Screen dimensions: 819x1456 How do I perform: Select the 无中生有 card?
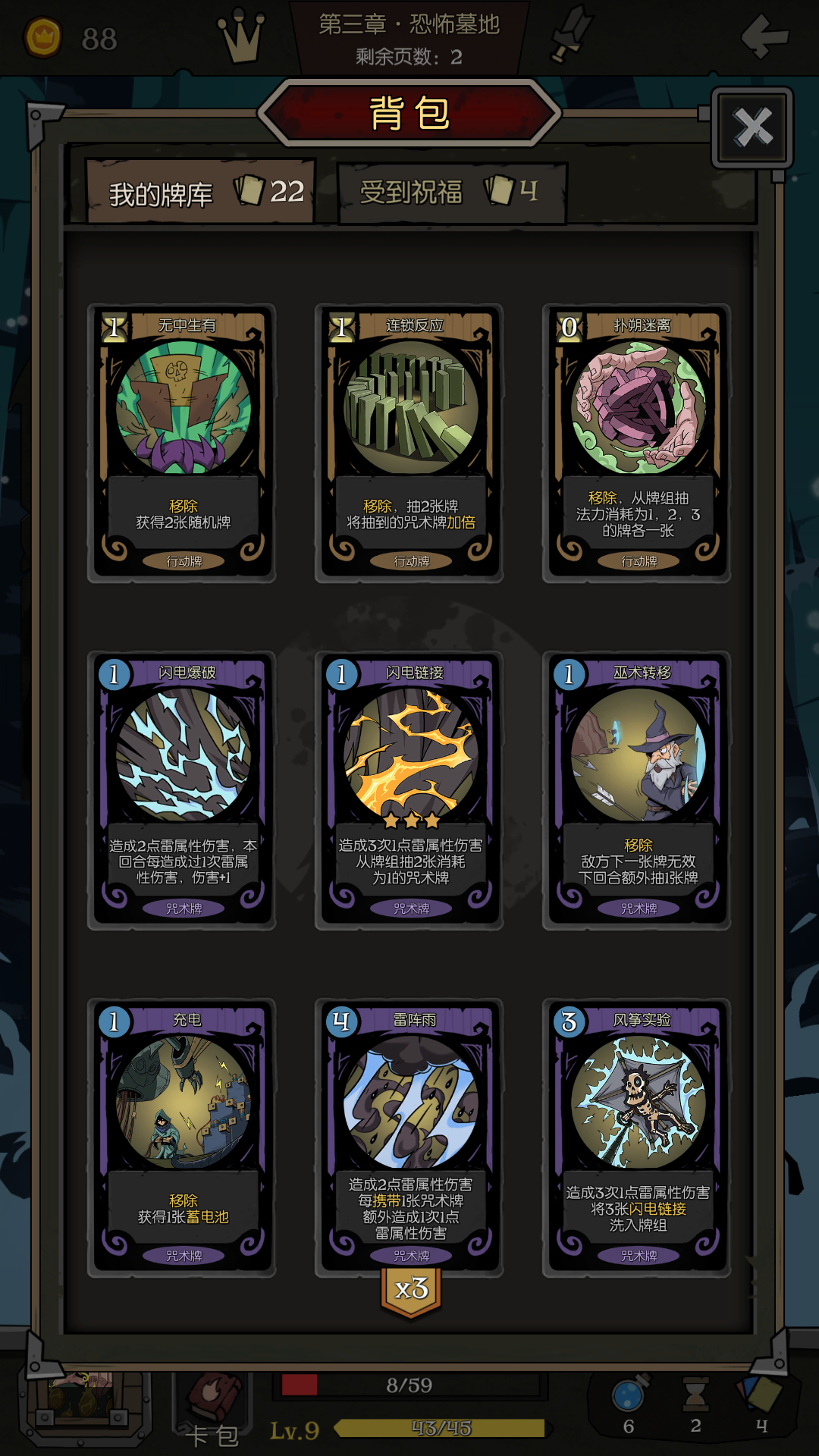182,444
